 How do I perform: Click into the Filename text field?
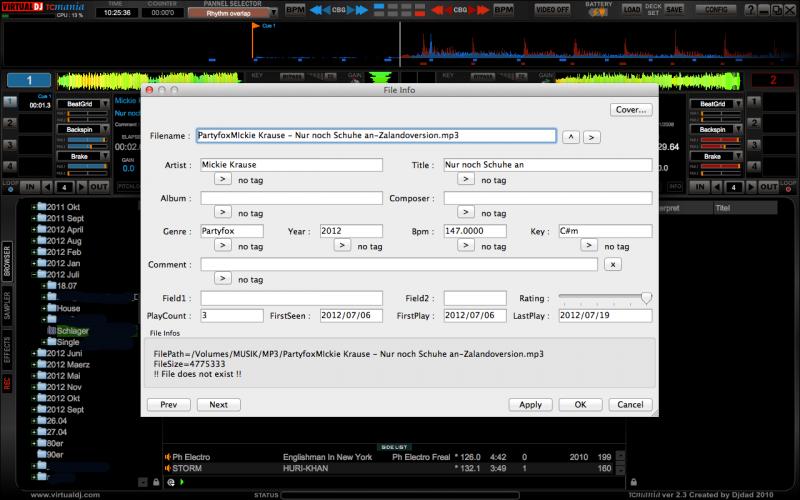376,135
